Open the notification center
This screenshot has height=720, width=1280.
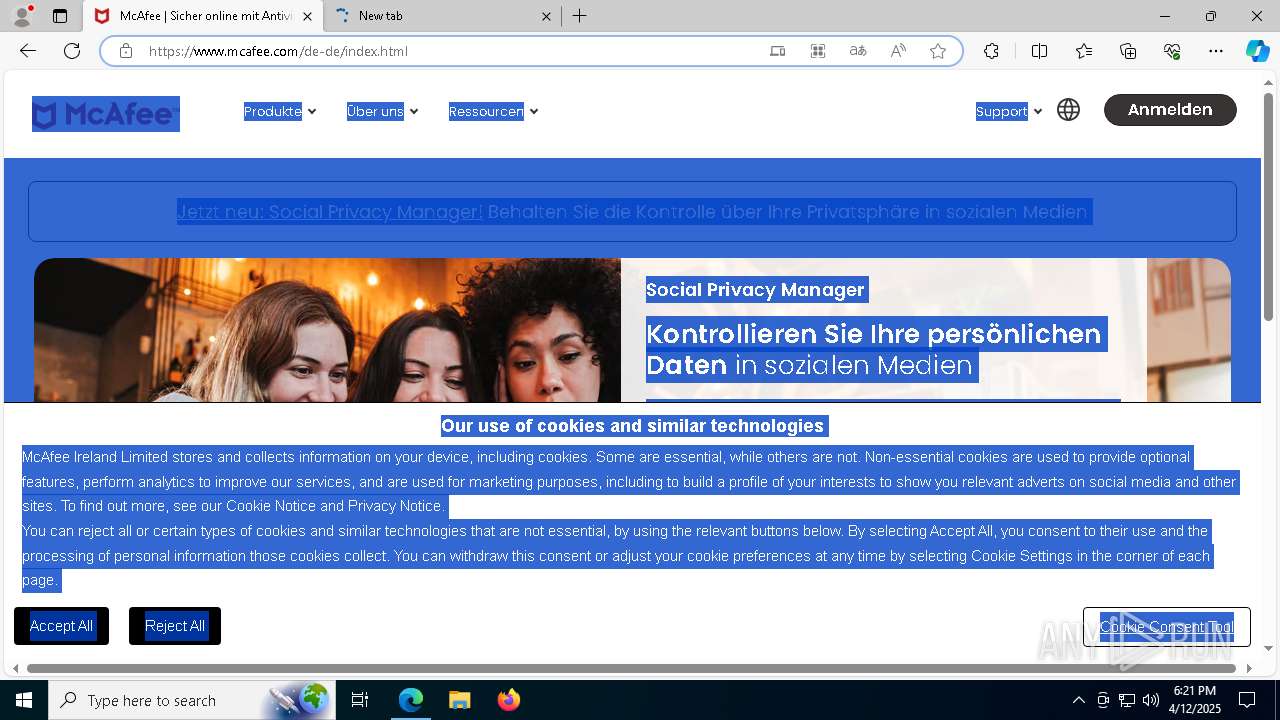(1247, 700)
